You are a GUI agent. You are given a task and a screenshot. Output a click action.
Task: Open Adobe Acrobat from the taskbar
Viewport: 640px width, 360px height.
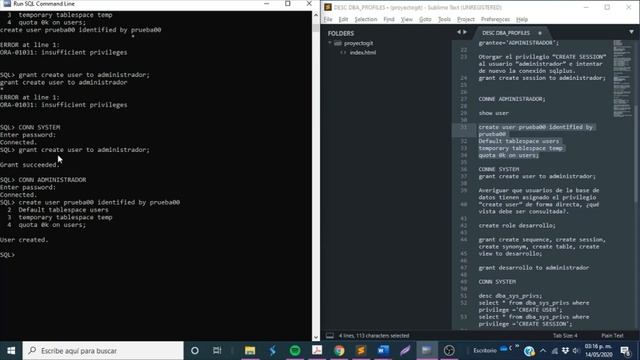(317, 351)
